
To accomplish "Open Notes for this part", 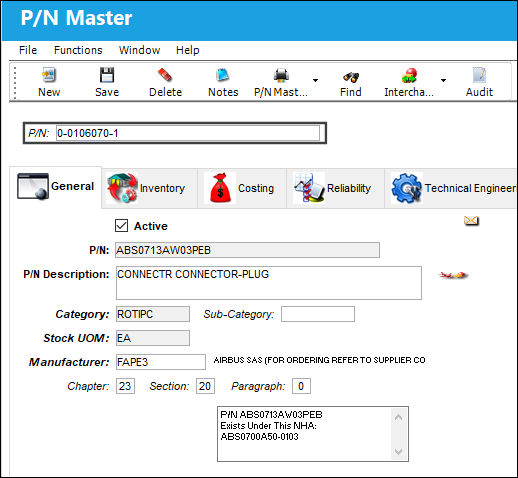I will [223, 82].
